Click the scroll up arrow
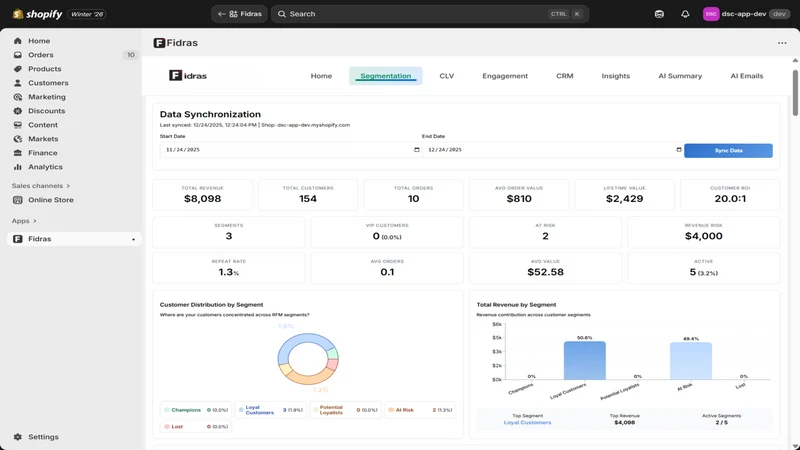Viewport: 800px width, 450px height. (x=795, y=60)
